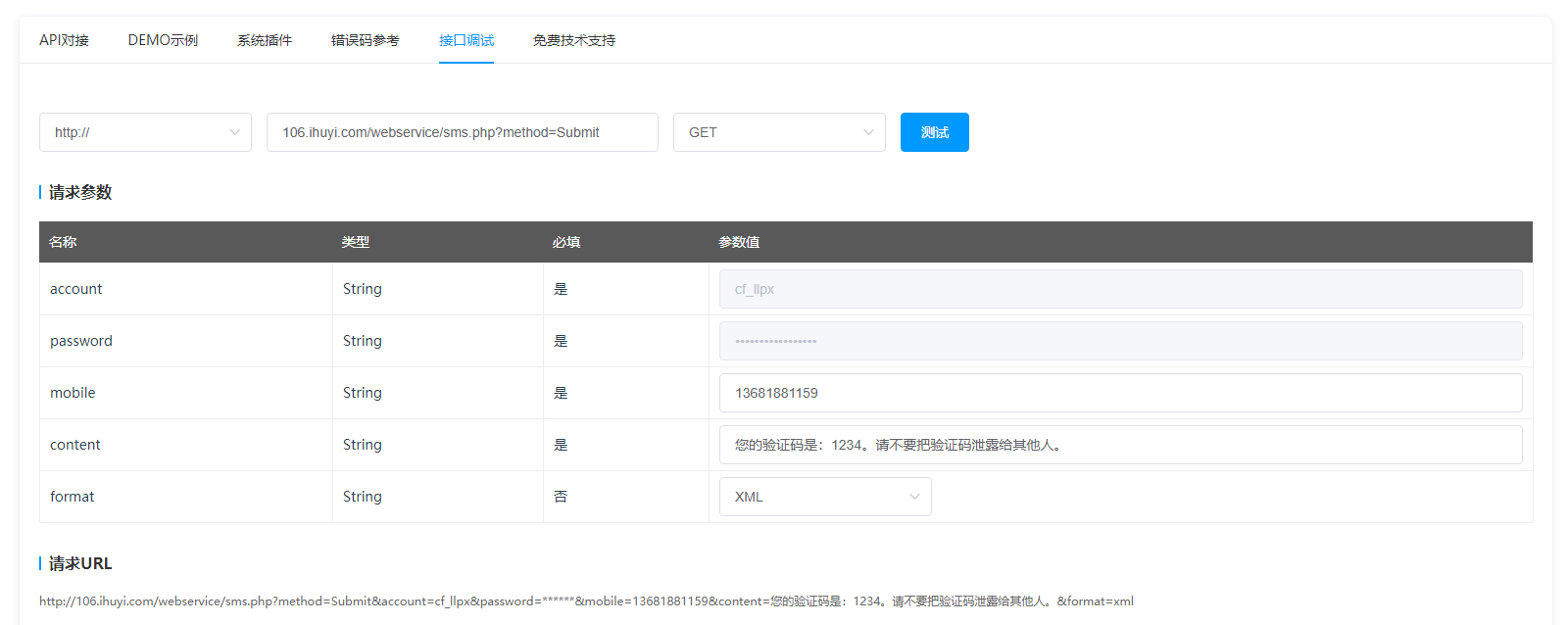
Task: Click the XML dropdown chevron arrow
Action: coord(914,497)
